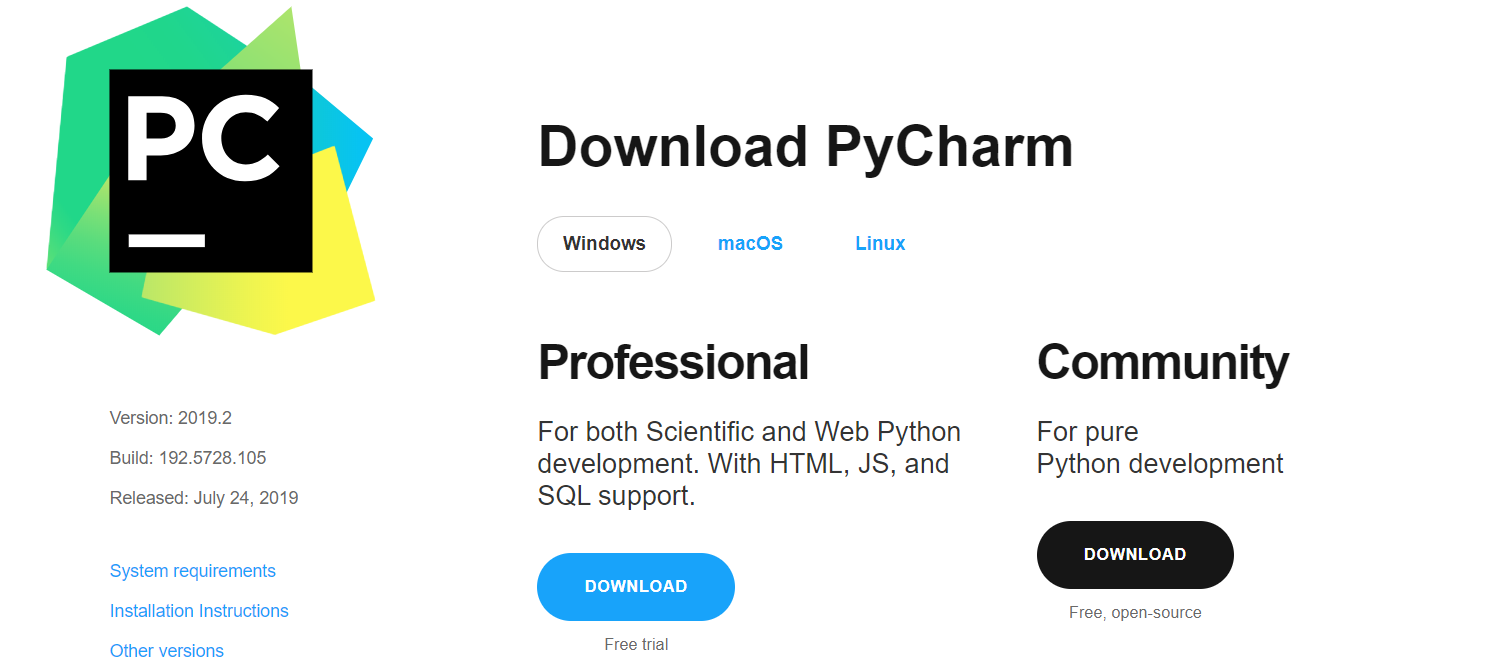Click the Free trial label
The height and width of the screenshot is (660, 1509).
point(636,644)
